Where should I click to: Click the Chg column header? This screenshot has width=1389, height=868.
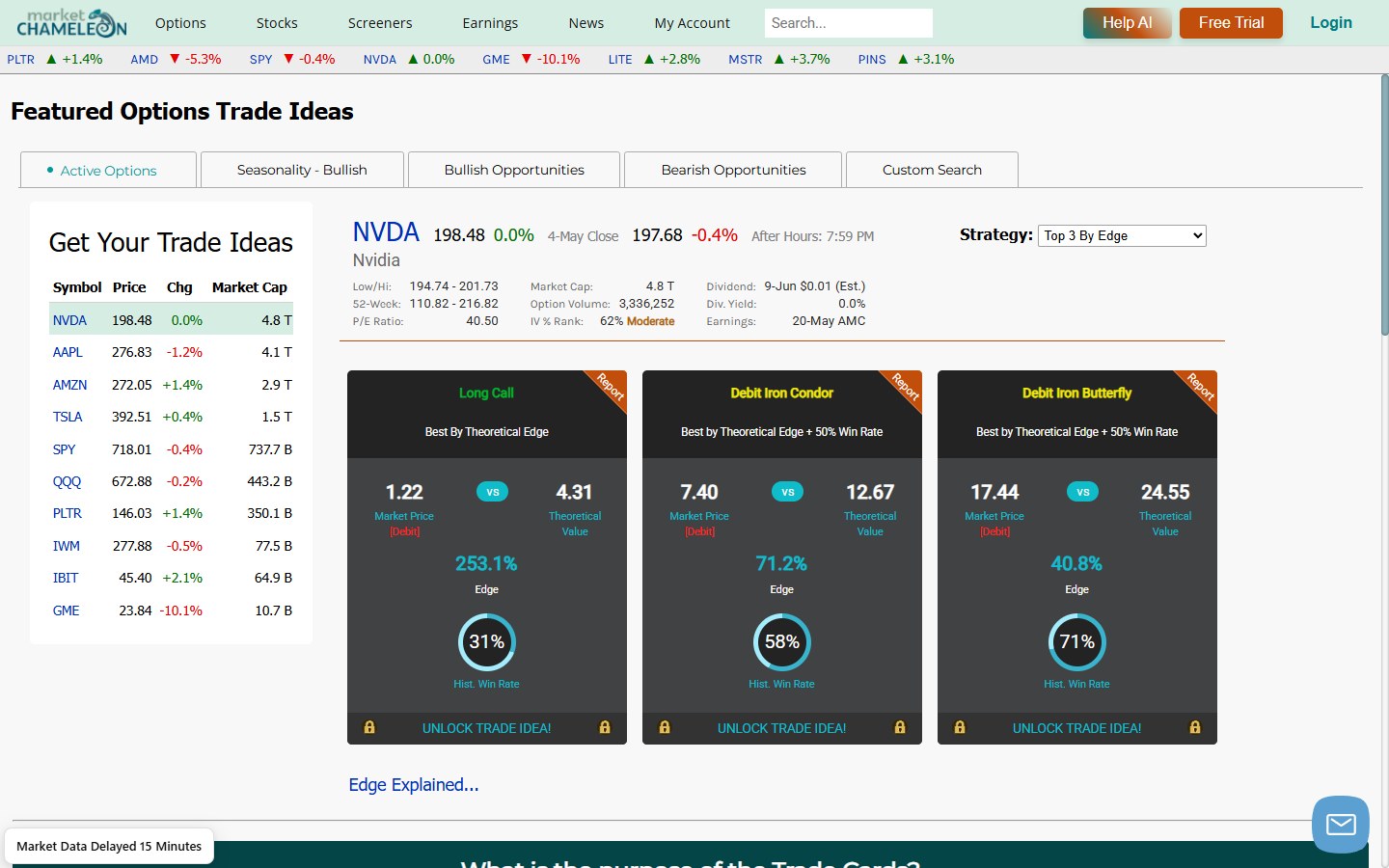[179, 287]
